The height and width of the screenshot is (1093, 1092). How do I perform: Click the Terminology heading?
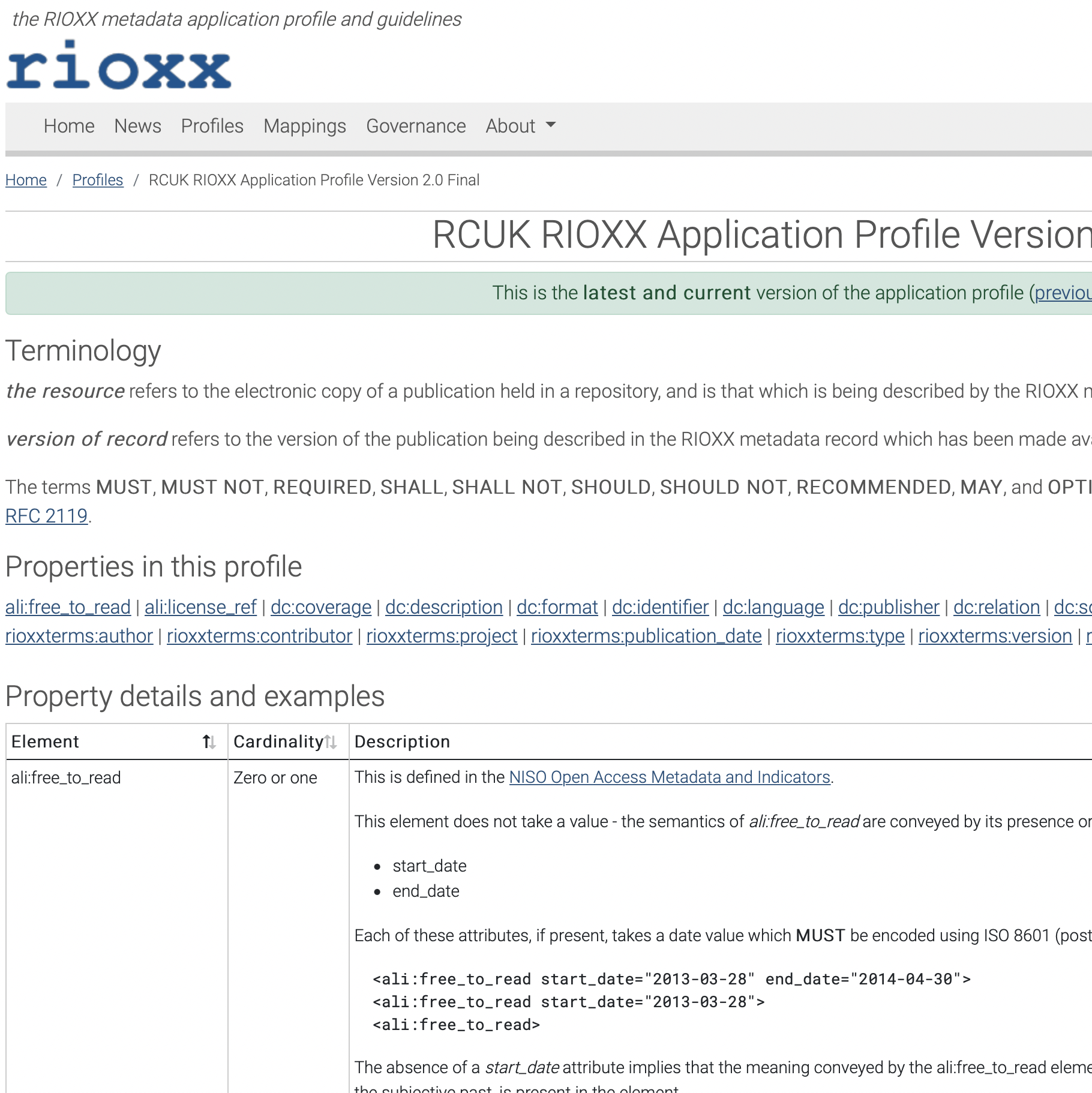tap(83, 351)
